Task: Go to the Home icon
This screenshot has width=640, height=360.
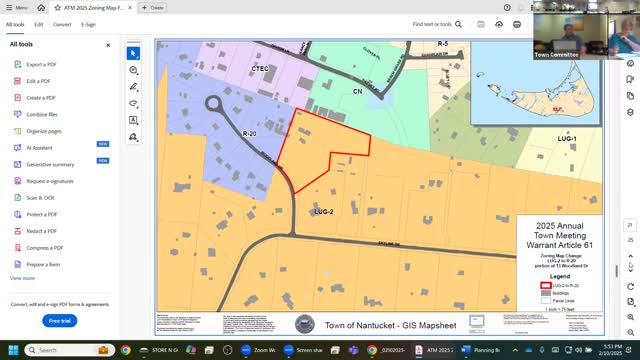Action: (x=41, y=7)
